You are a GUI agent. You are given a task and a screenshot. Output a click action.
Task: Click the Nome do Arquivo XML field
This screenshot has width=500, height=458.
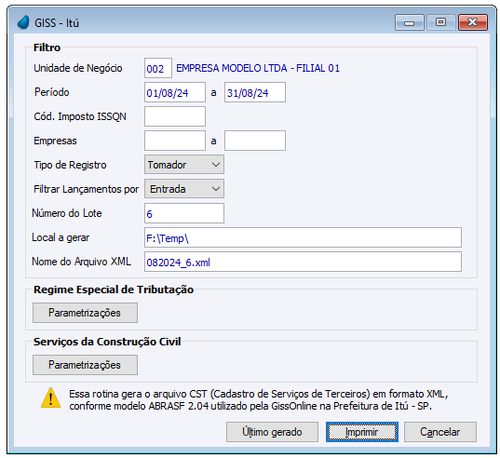click(x=303, y=262)
